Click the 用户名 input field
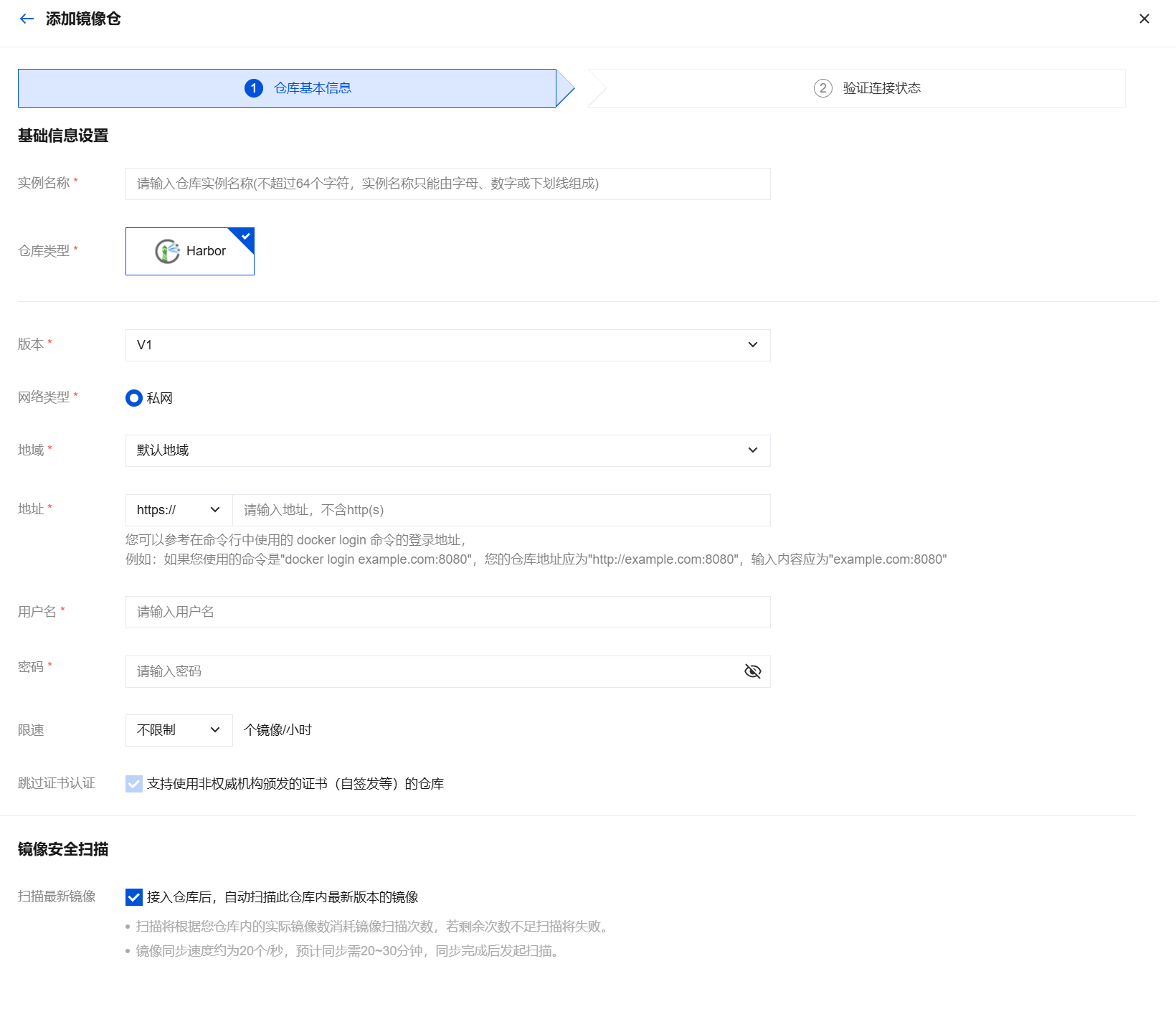 [447, 612]
